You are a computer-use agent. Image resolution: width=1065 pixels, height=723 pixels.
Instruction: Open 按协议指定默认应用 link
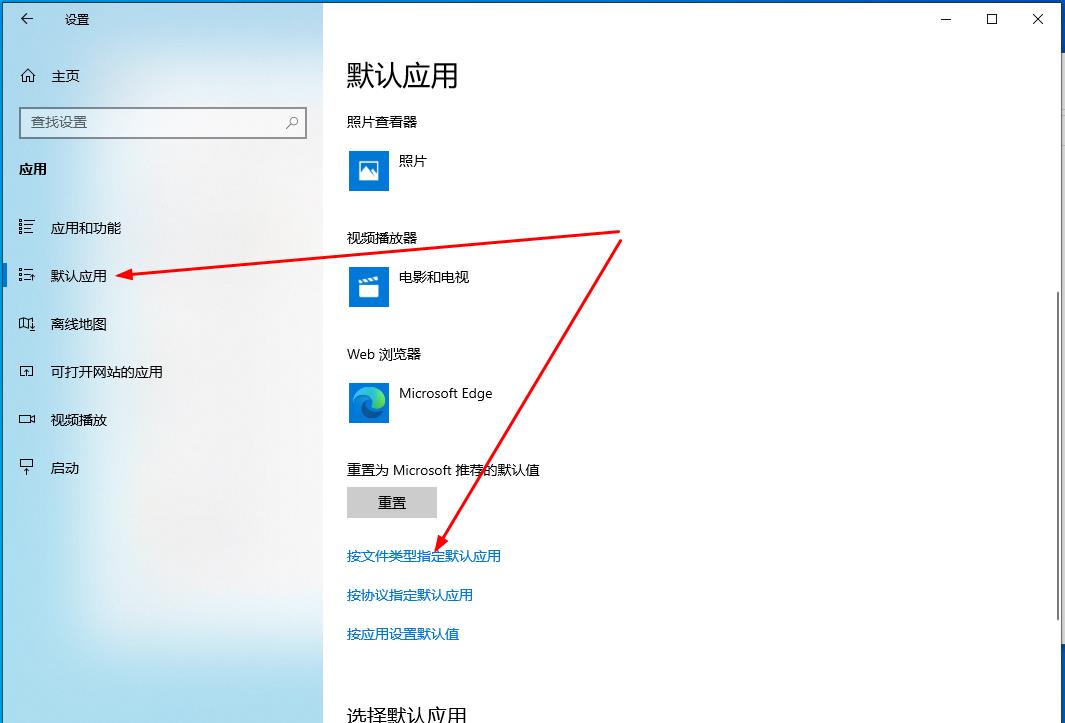(409, 595)
